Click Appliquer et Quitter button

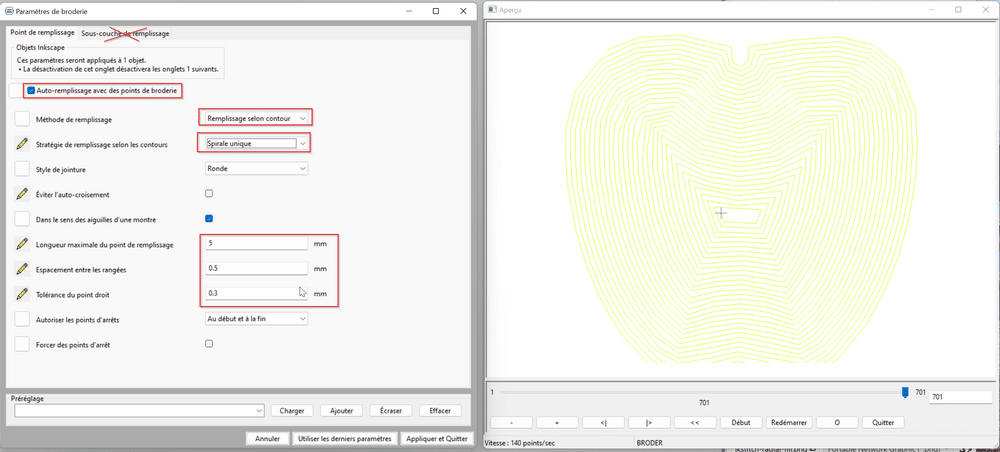click(x=435, y=438)
